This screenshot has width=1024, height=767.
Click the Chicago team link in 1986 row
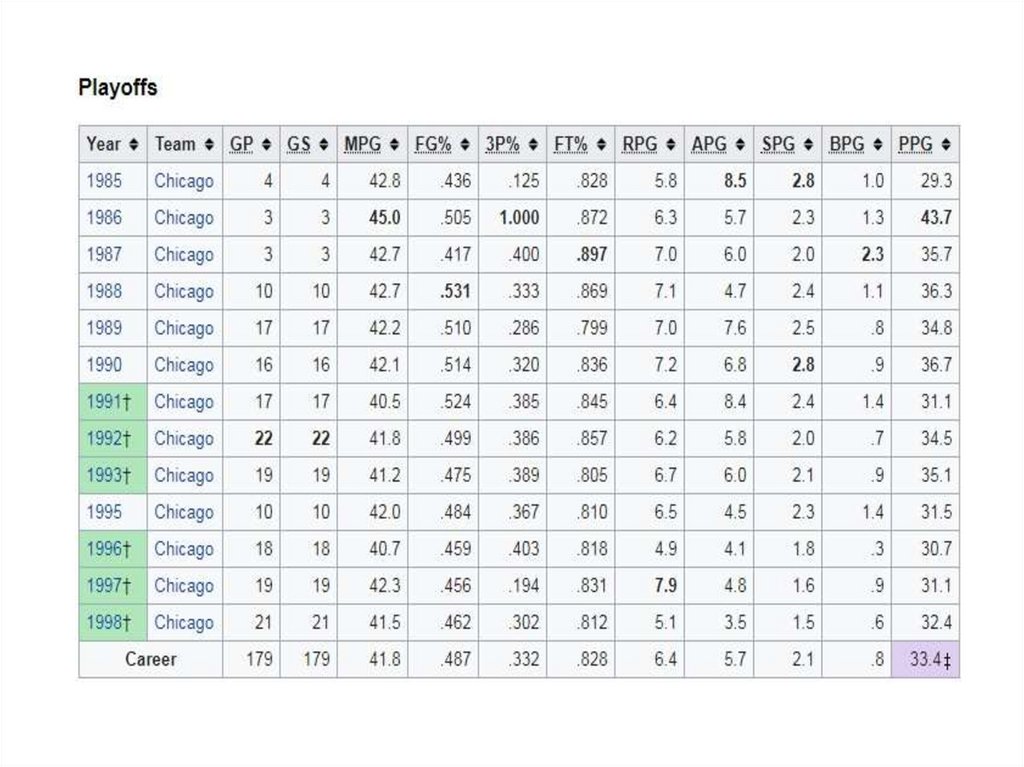tap(183, 218)
